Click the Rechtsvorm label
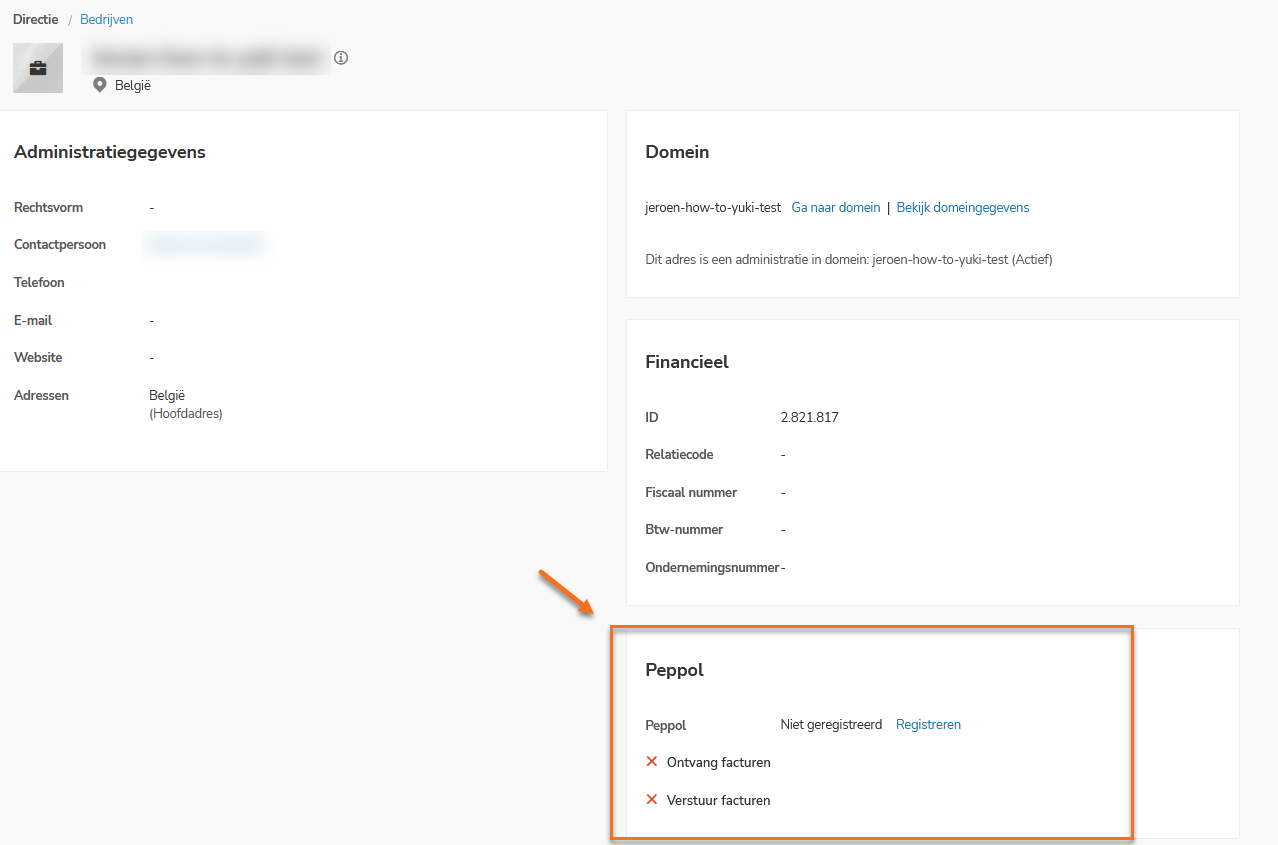The width and height of the screenshot is (1278, 845). (x=48, y=208)
